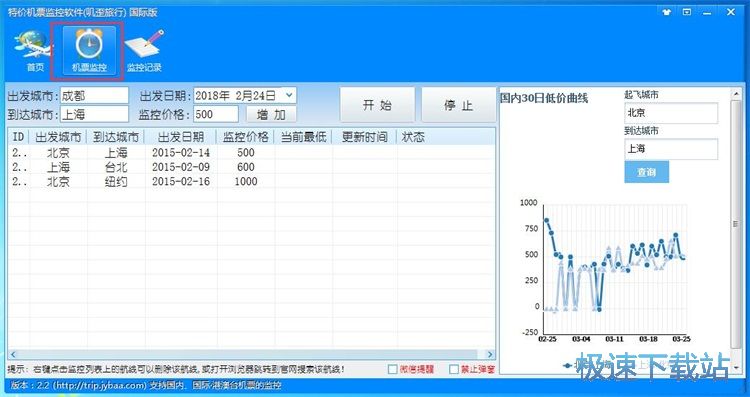
Task: Open the 监控记录 notepad icon
Action: [x=144, y=50]
